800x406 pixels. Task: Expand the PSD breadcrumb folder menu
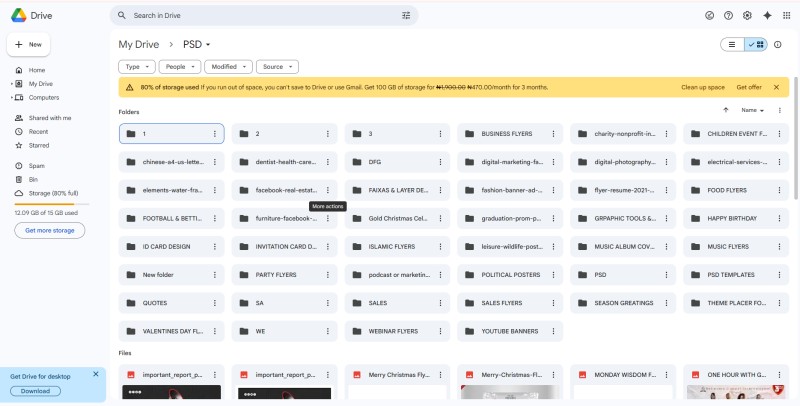[196, 44]
